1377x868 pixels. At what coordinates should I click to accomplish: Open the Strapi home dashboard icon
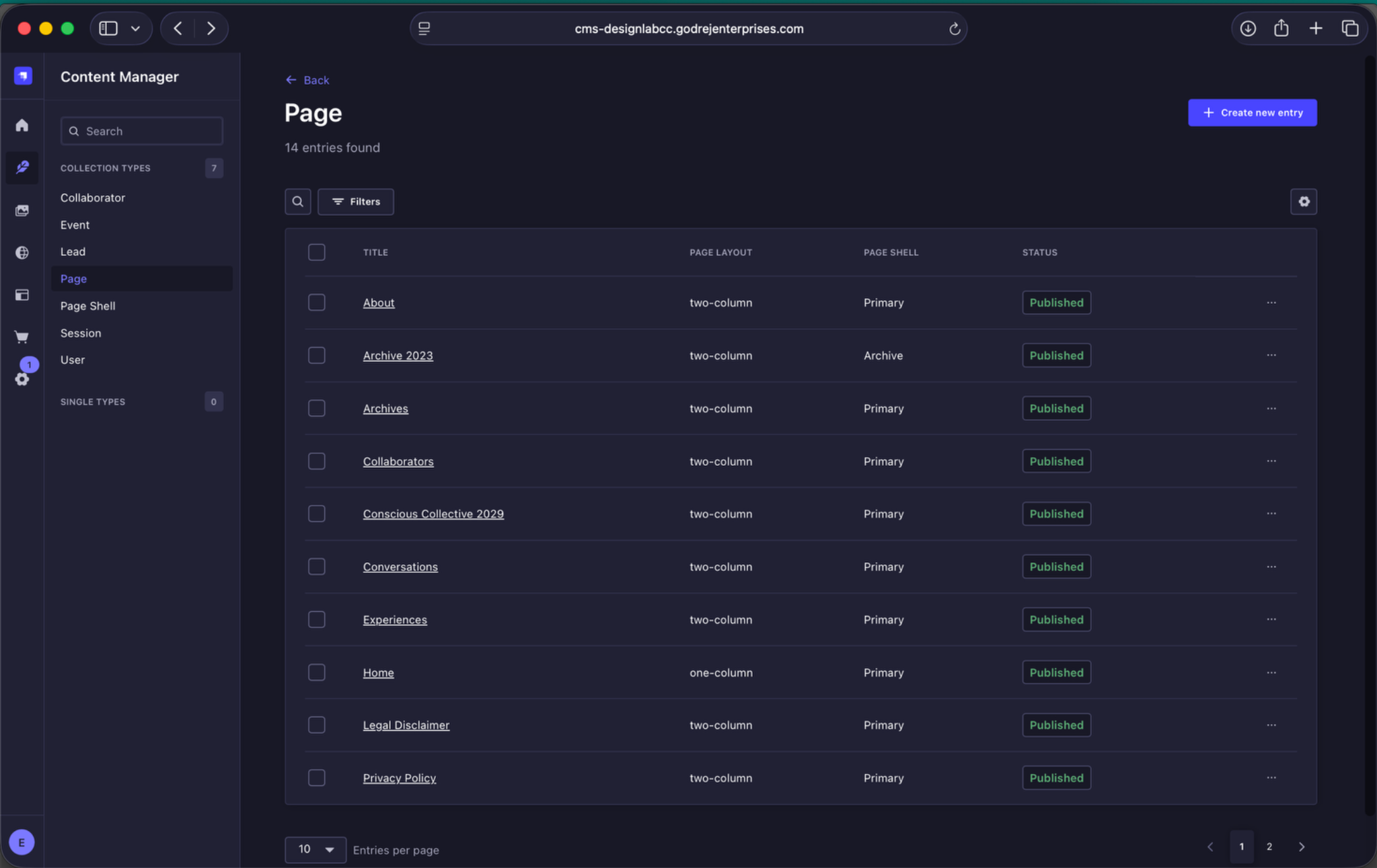(x=22, y=125)
